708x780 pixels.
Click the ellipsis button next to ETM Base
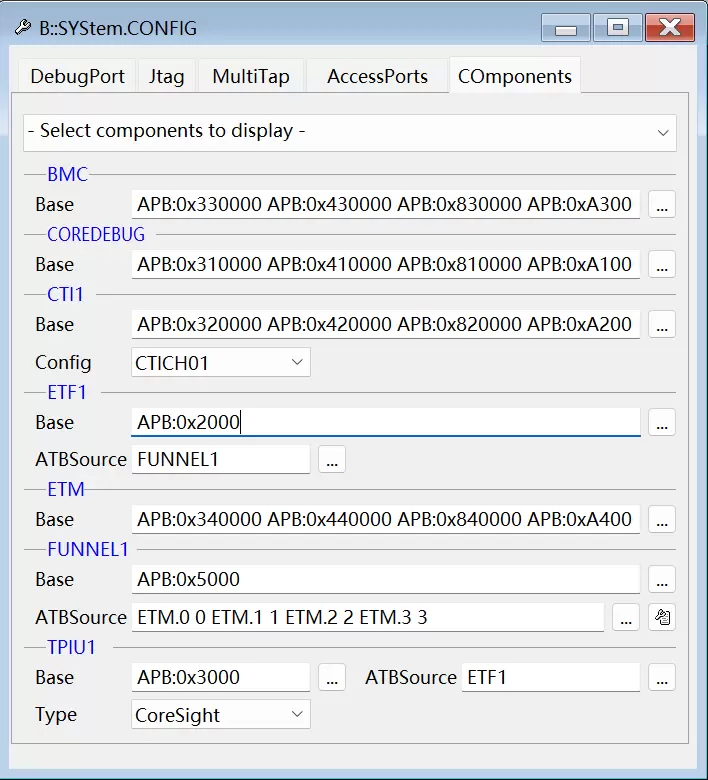pos(662,520)
